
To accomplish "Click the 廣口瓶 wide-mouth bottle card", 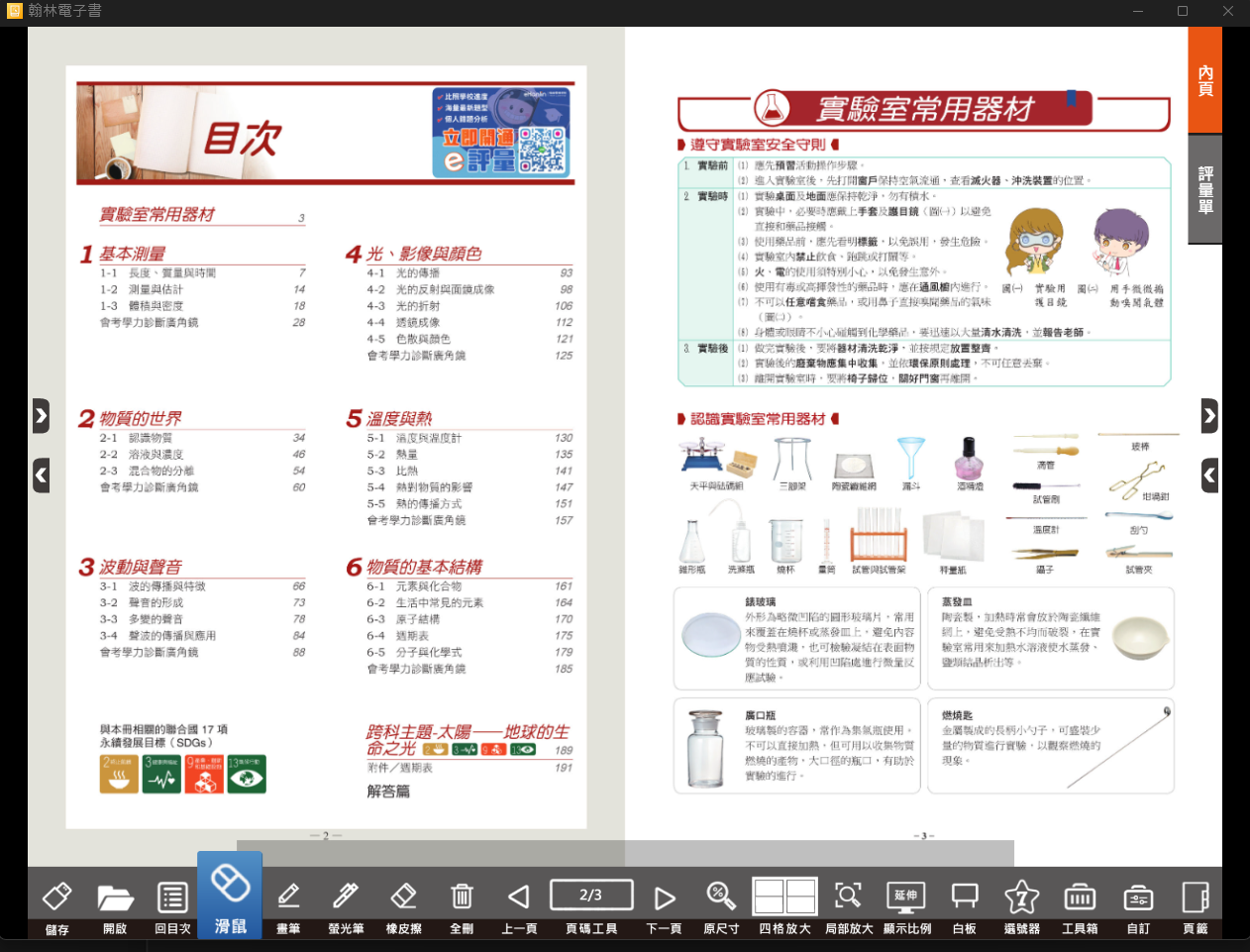I will (x=799, y=746).
